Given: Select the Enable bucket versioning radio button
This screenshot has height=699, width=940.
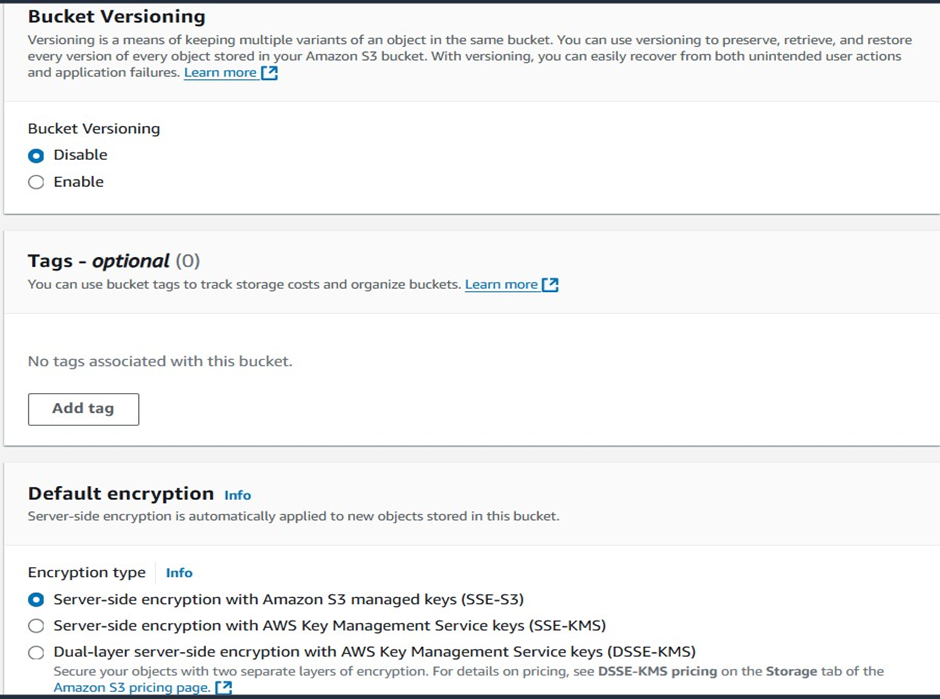Looking at the screenshot, I should [x=36, y=182].
